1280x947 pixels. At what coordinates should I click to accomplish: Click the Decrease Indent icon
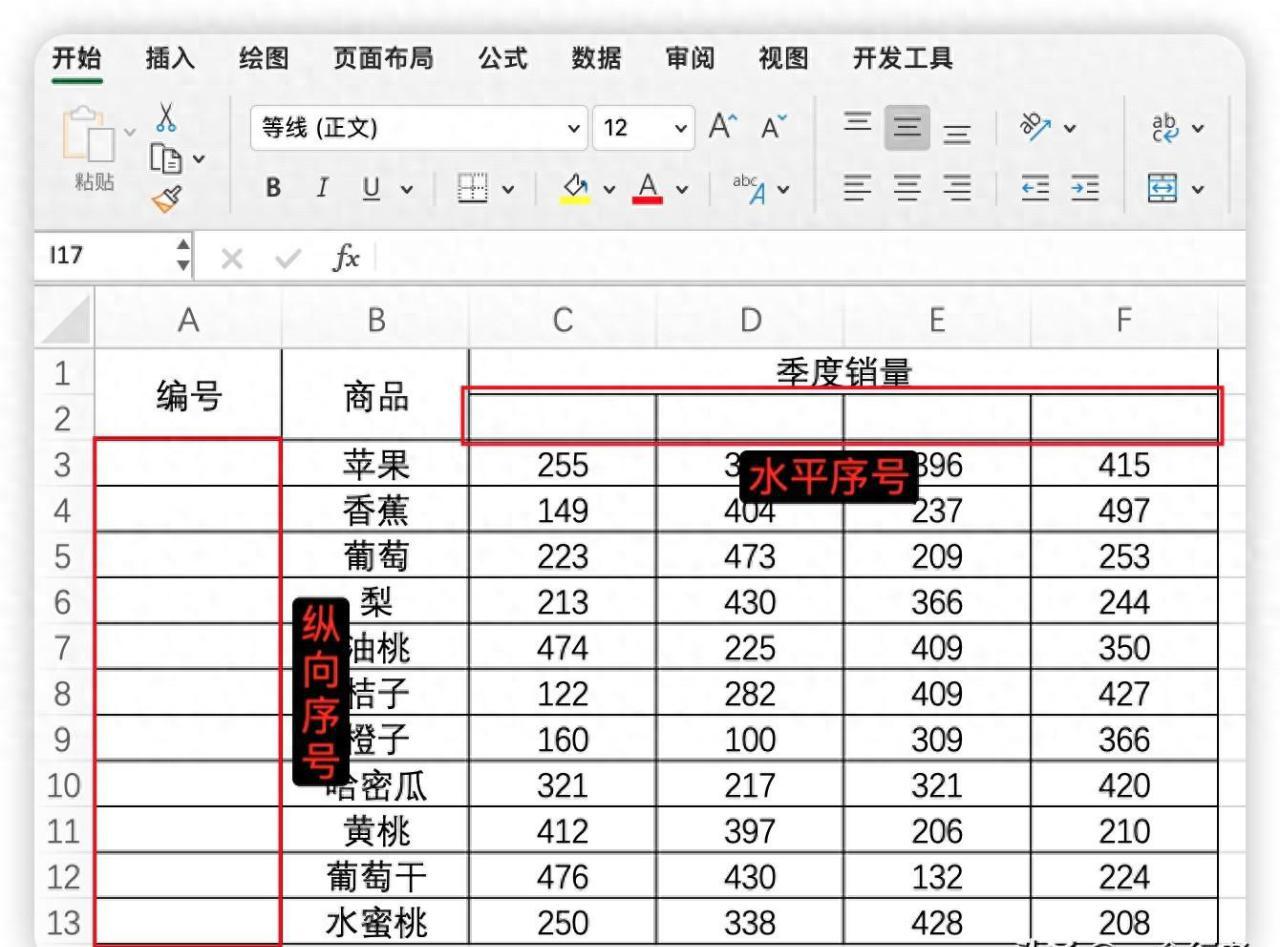pyautogui.click(x=1035, y=188)
